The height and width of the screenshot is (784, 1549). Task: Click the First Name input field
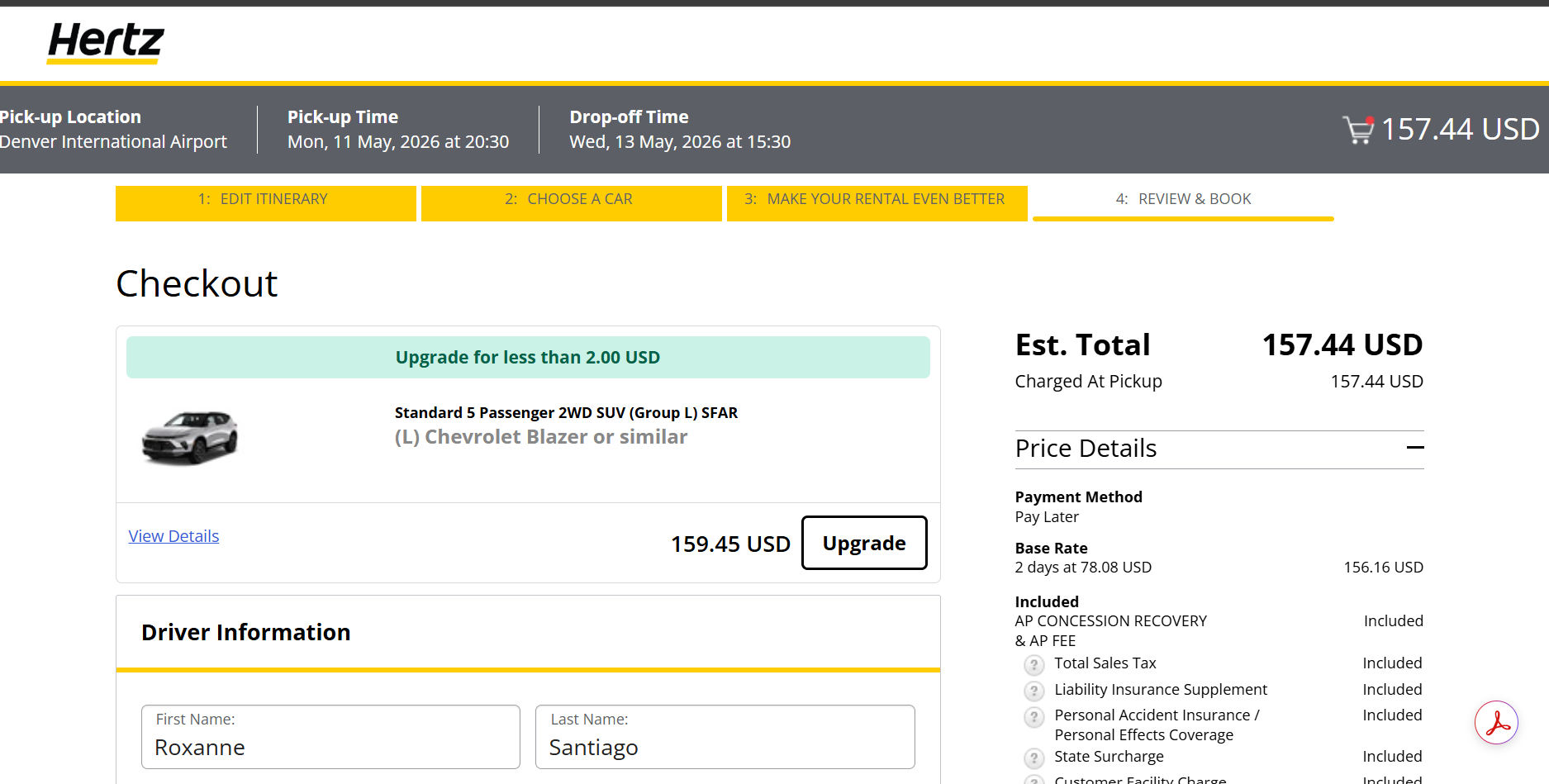coord(330,737)
